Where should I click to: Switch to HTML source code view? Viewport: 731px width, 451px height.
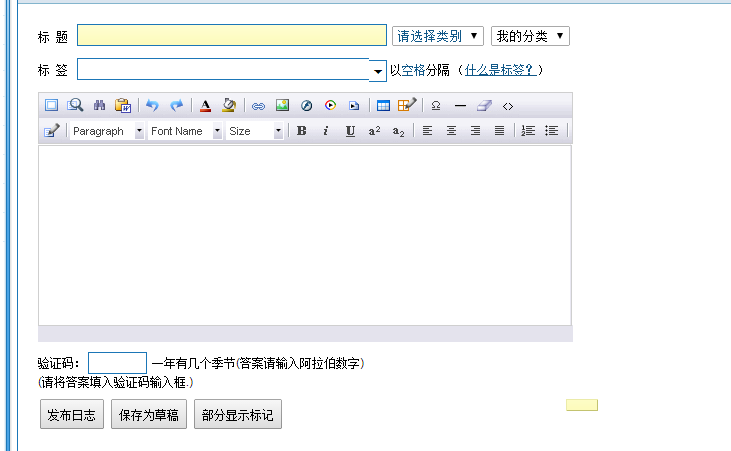tap(508, 106)
